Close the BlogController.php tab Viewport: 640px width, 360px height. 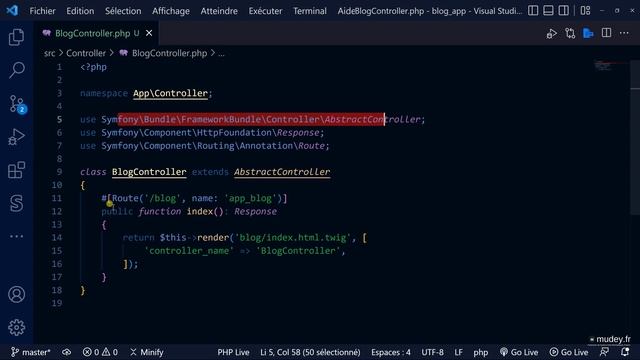149,33
